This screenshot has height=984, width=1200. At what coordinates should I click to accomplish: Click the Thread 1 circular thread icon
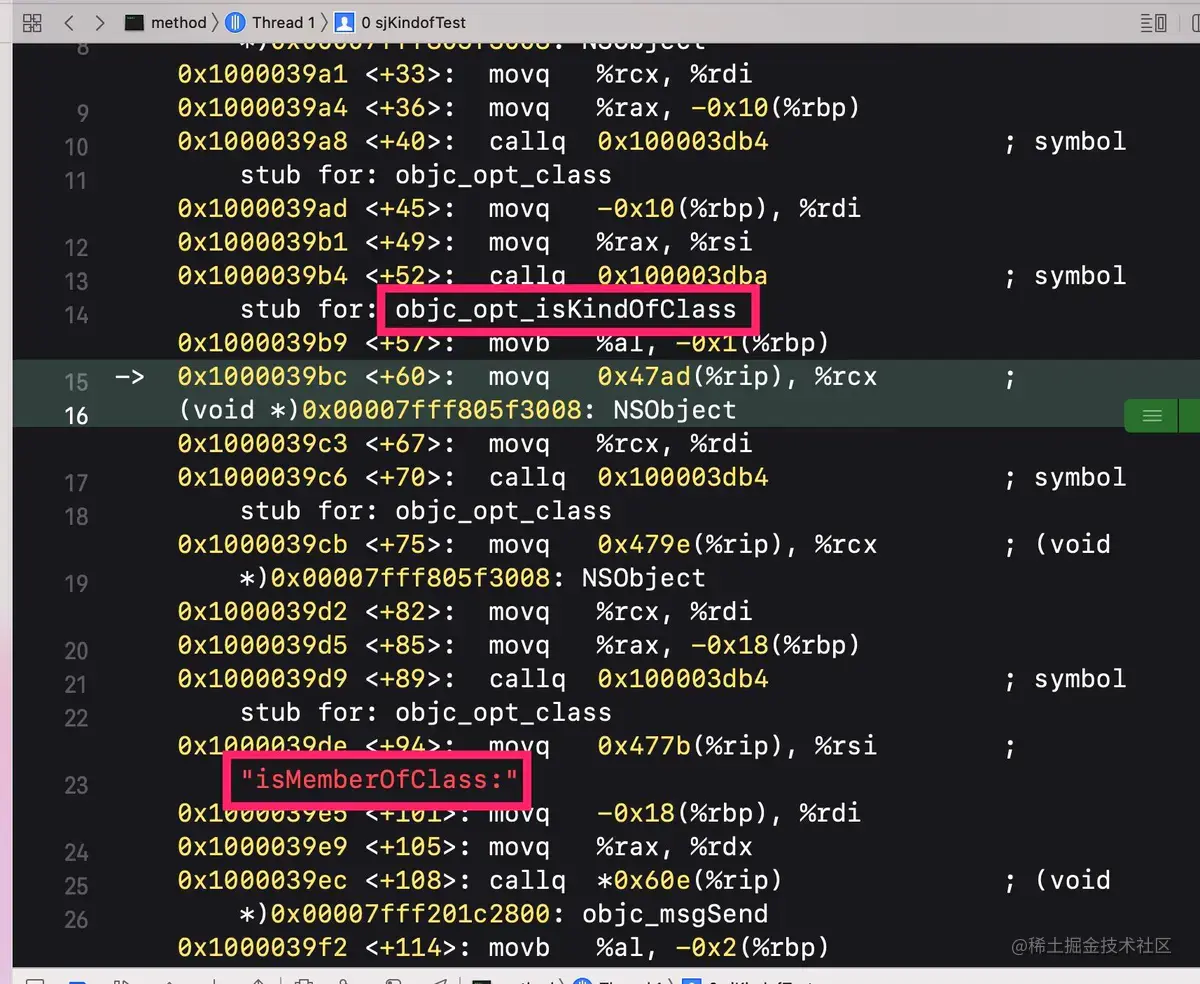pyautogui.click(x=236, y=22)
